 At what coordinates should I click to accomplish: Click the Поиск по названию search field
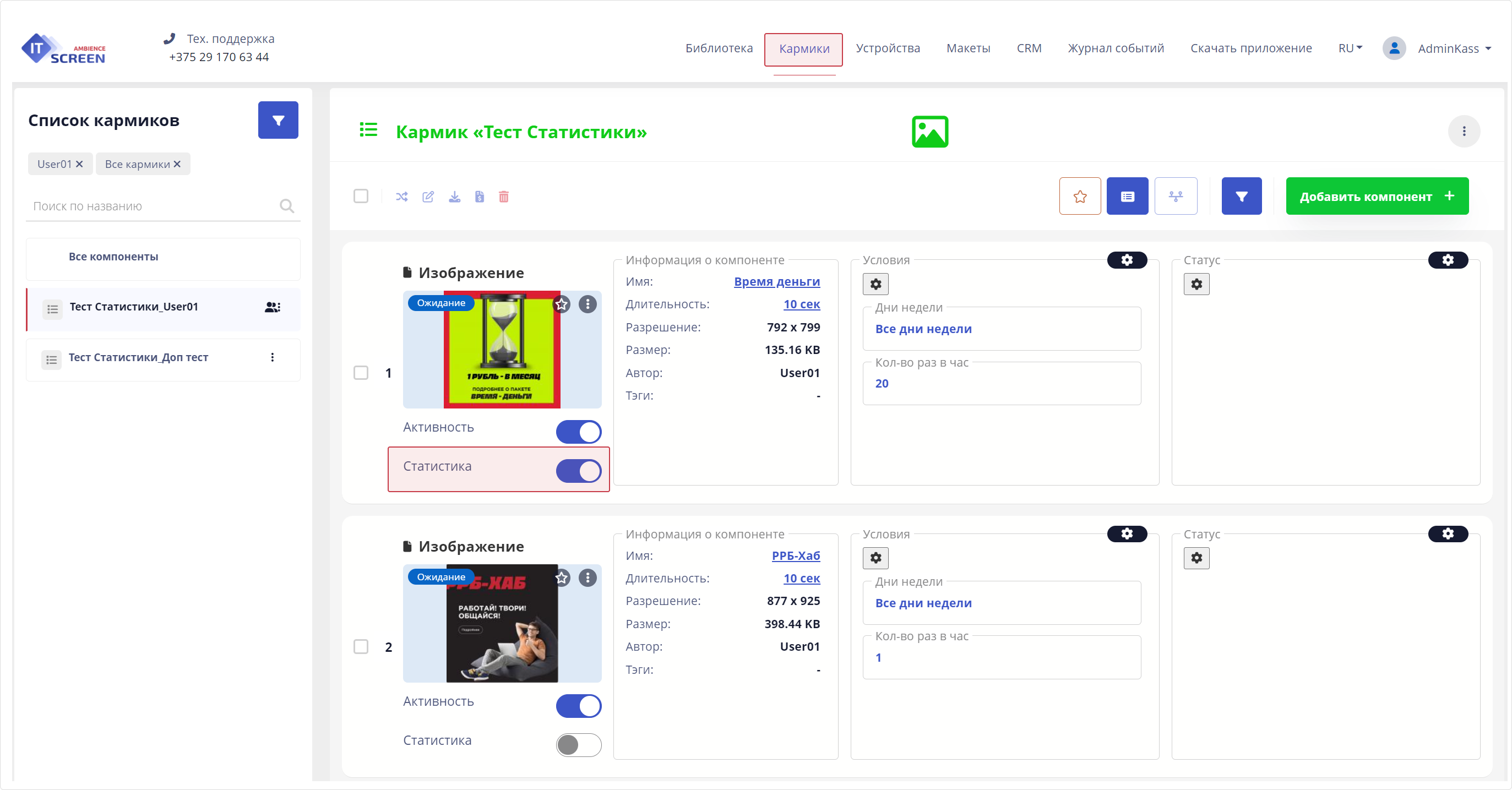point(153,206)
